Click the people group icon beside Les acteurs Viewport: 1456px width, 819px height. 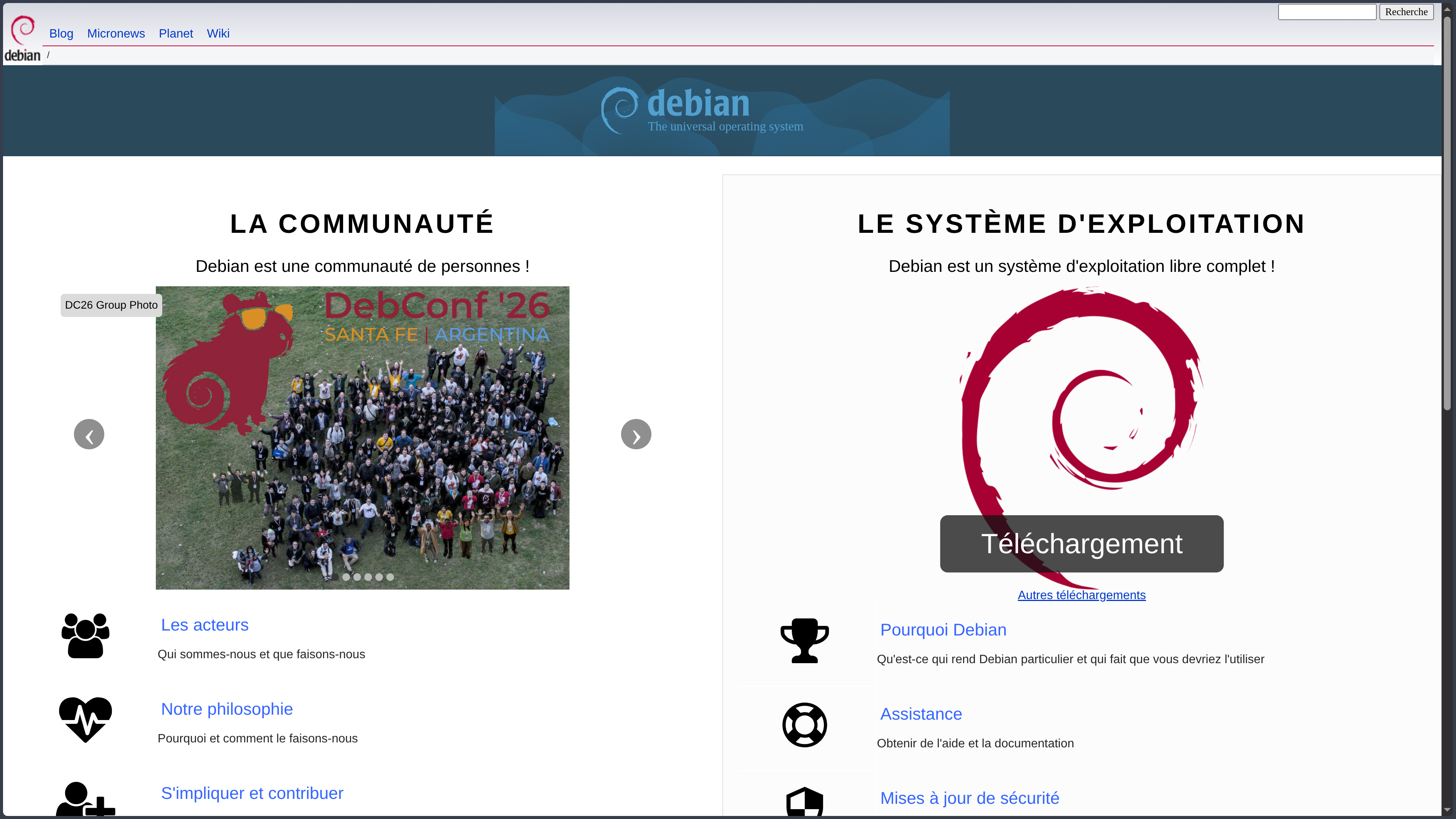pos(85,635)
